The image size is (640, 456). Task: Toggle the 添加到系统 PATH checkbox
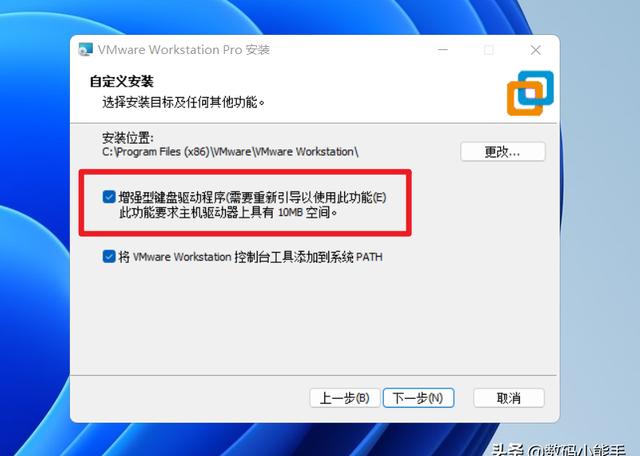(109, 256)
